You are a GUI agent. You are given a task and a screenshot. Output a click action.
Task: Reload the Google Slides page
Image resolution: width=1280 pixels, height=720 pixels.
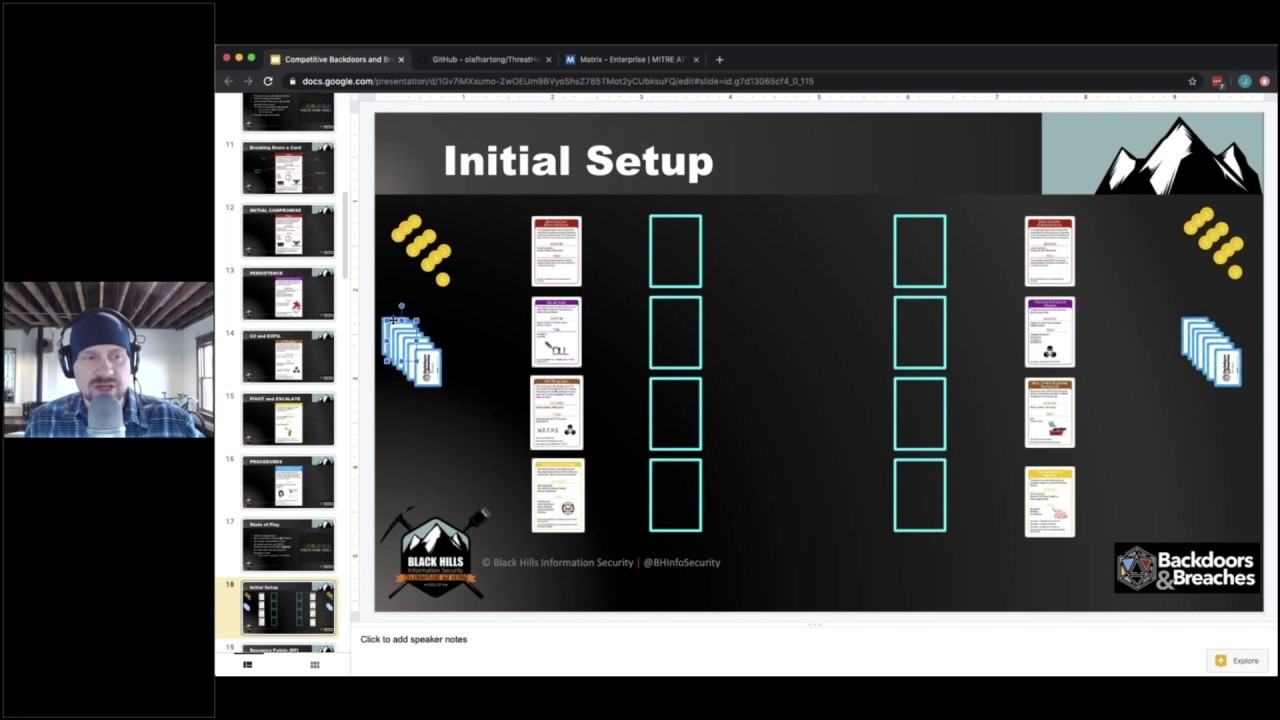click(x=268, y=81)
